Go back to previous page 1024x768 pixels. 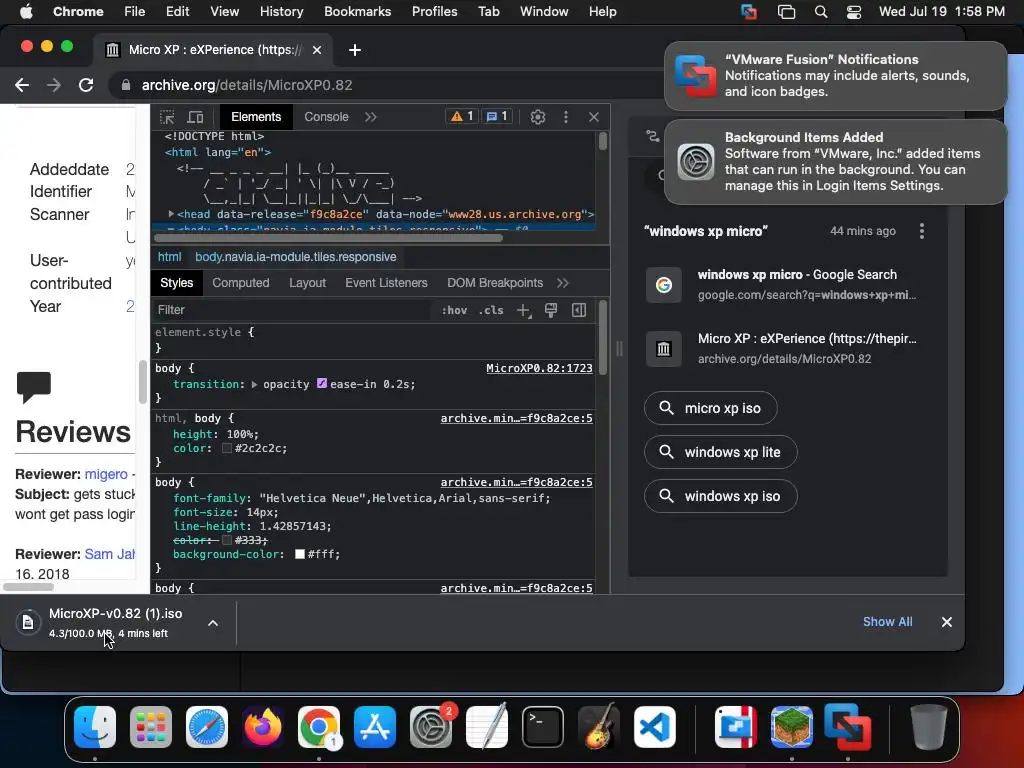pyautogui.click(x=22, y=85)
